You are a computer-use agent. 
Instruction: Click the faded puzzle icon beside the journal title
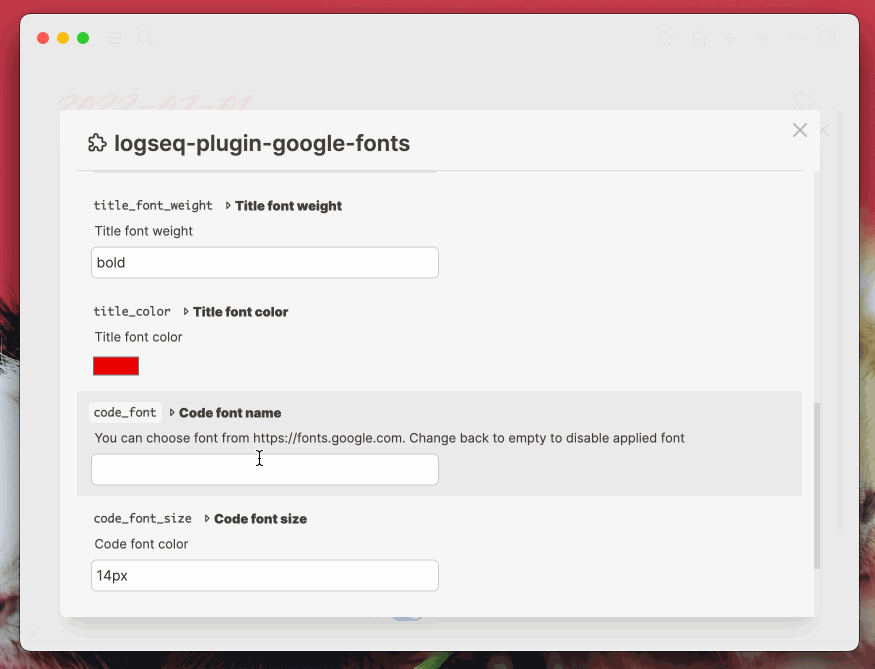pos(803,101)
